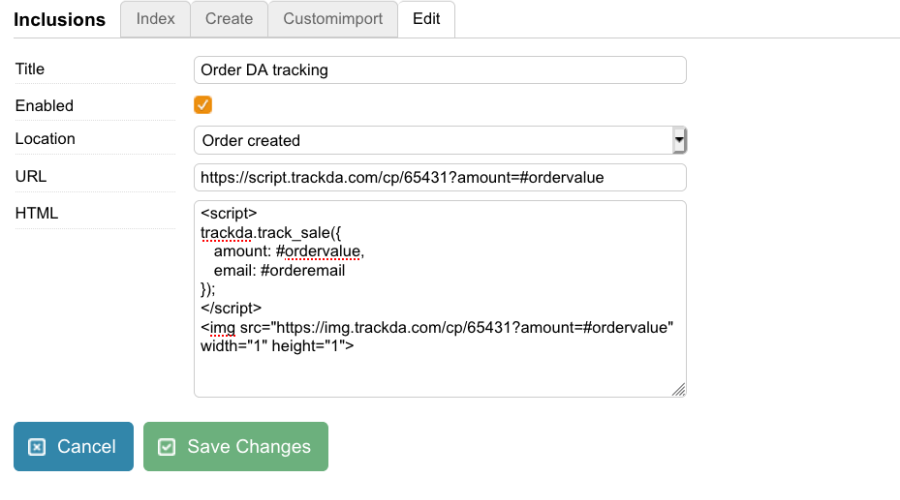Go to the Customimport tab
900x500 pixels.
coord(333,19)
